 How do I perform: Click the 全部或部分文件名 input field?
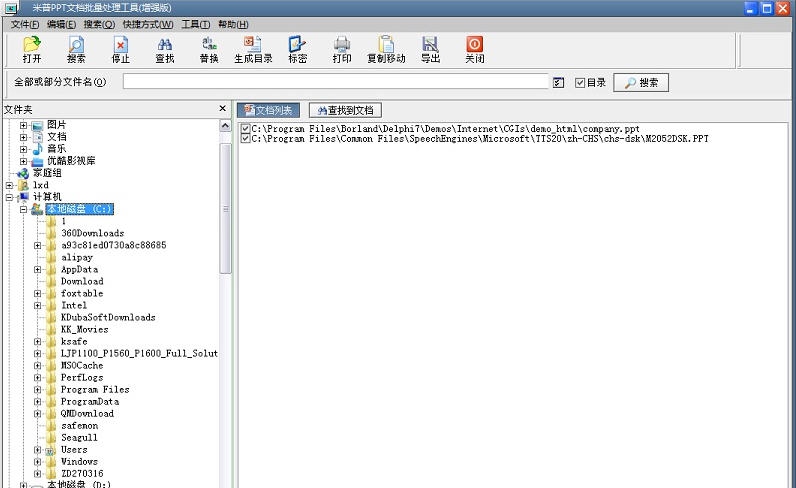click(x=336, y=82)
